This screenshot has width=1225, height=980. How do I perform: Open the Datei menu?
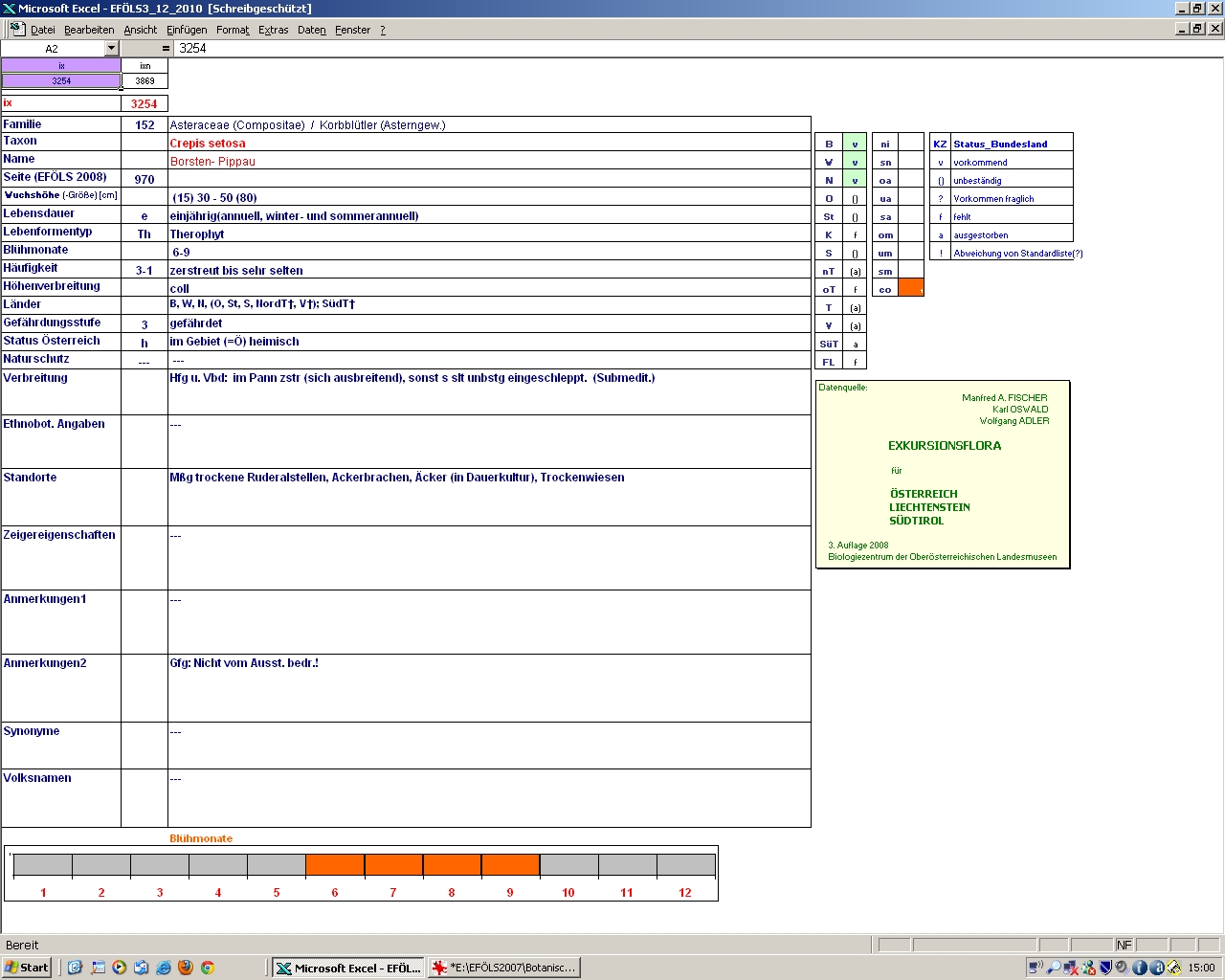(x=43, y=30)
